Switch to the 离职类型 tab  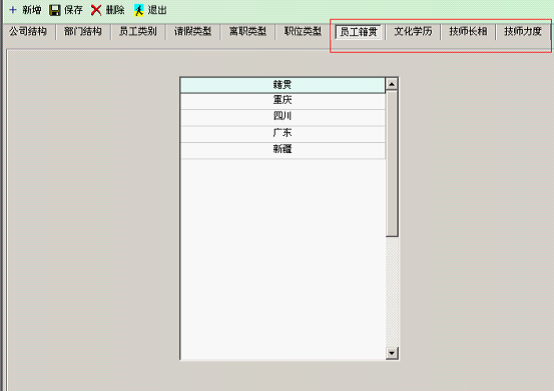point(248,31)
